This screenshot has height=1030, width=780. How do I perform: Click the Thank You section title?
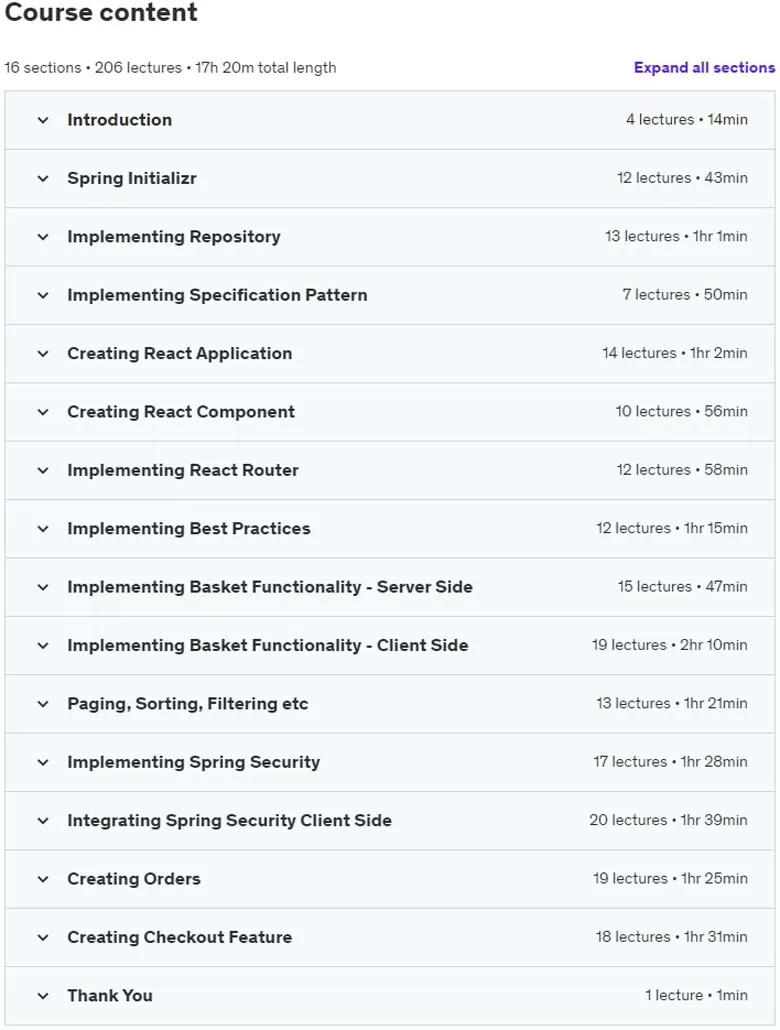[110, 996]
